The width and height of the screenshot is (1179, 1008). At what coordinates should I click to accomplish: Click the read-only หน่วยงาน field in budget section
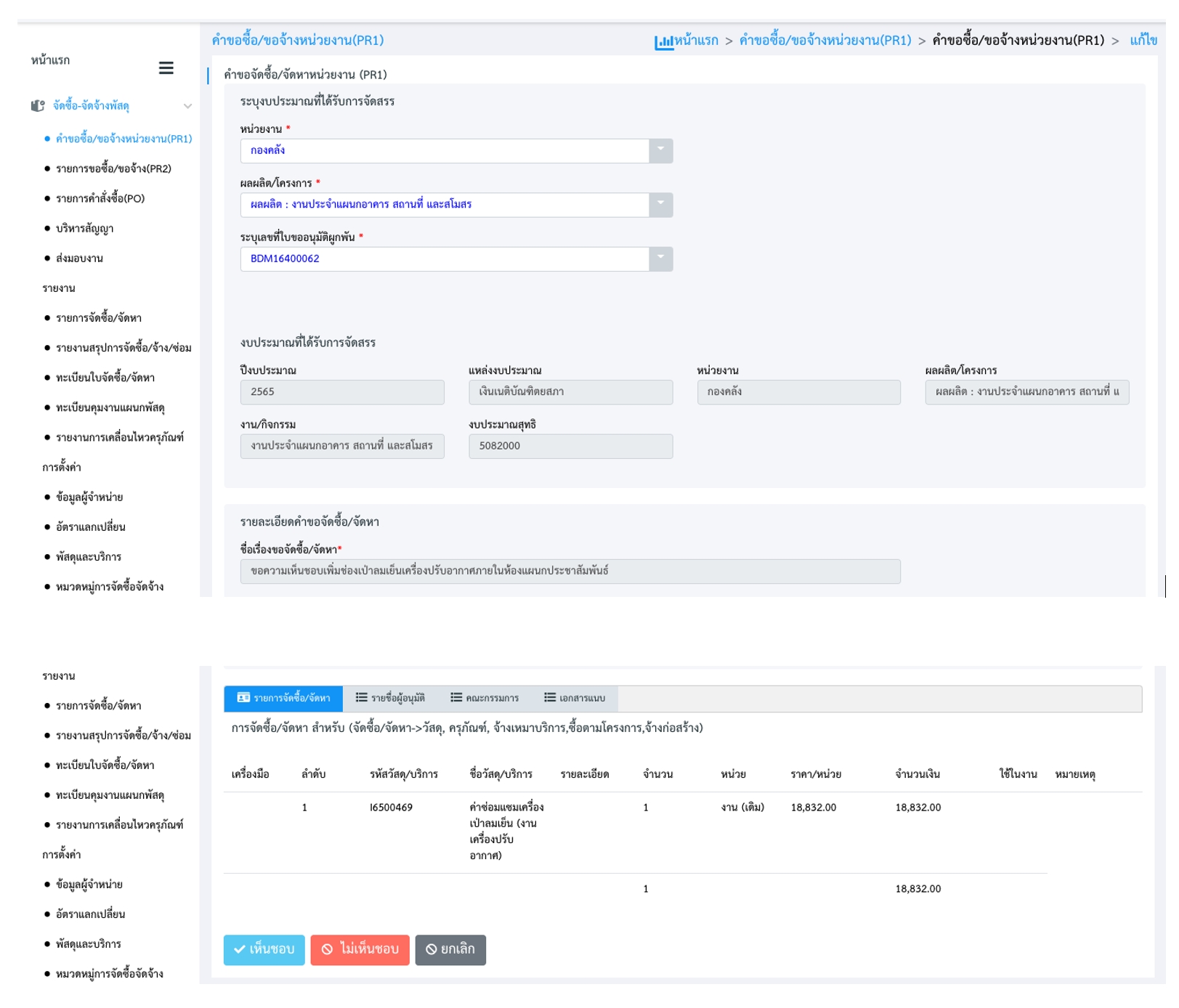click(x=799, y=392)
